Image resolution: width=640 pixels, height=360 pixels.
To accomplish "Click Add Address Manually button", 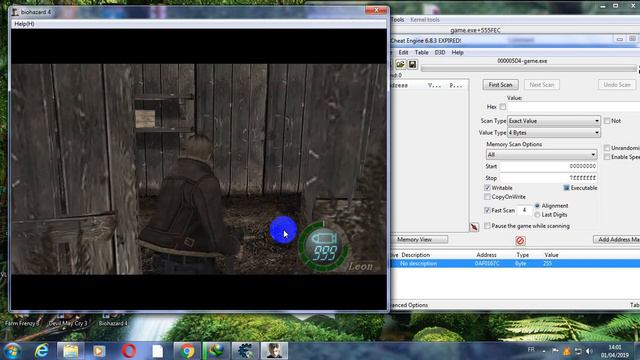I will click(616, 240).
